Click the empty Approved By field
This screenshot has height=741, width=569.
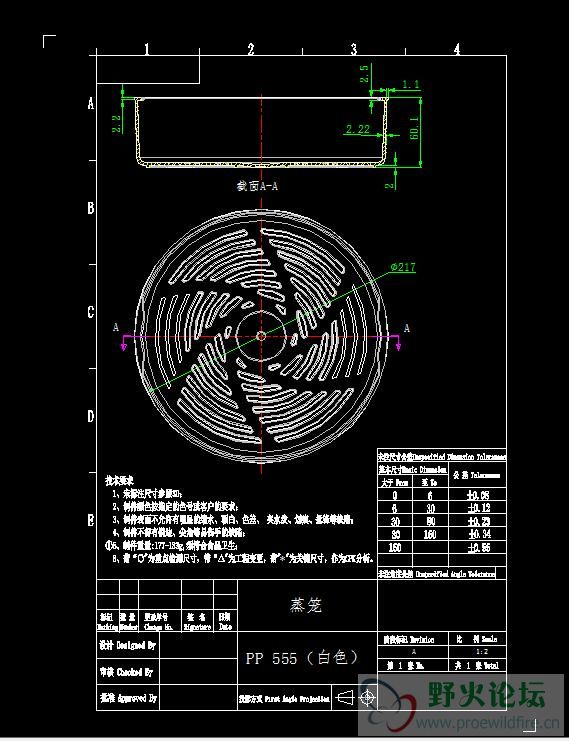[198, 697]
